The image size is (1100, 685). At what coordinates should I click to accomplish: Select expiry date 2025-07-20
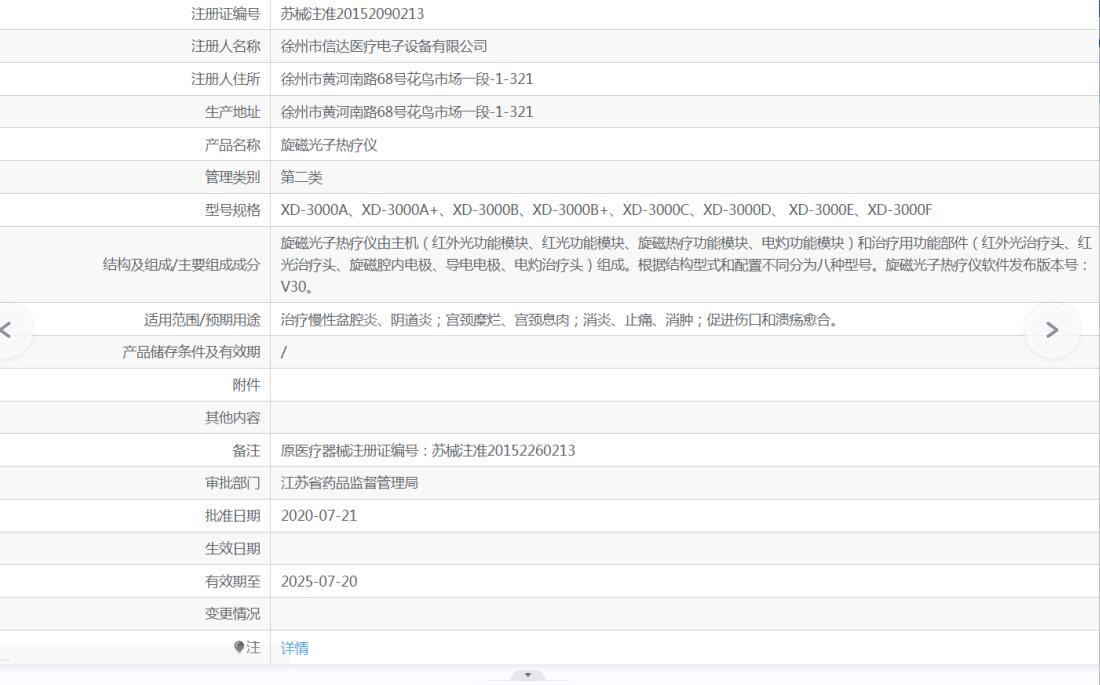tap(319, 582)
